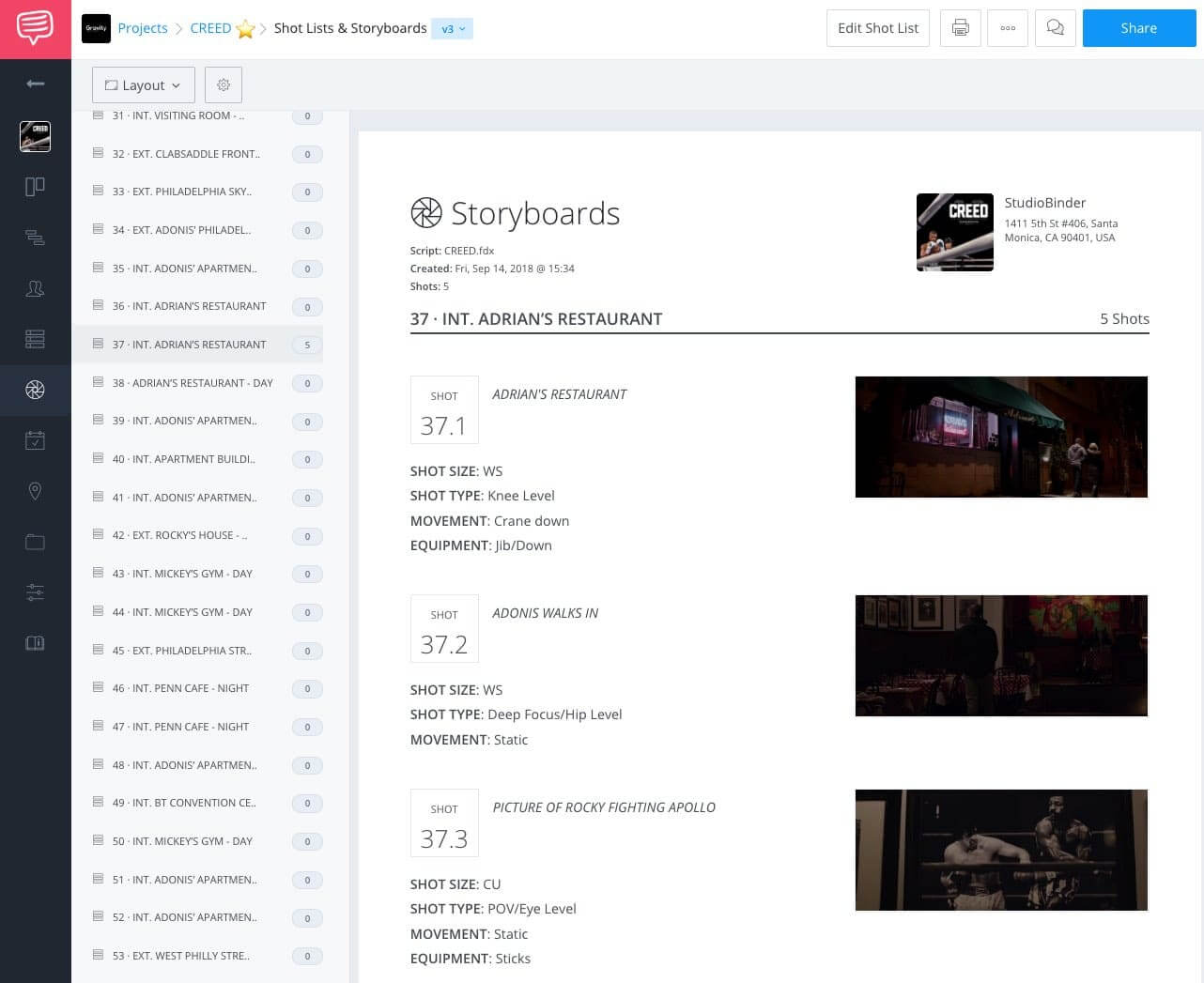Click the StudioBinder chat logo icon
This screenshot has height=983, width=1204.
[x=35, y=28]
